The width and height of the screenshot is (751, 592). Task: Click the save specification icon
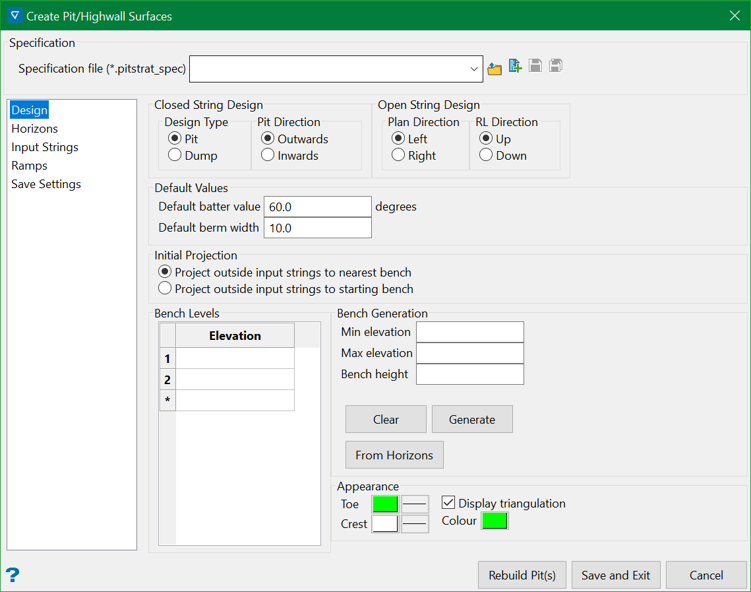[x=536, y=67]
